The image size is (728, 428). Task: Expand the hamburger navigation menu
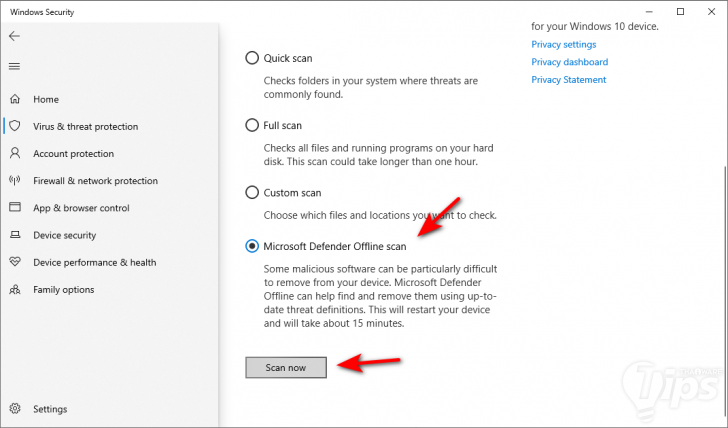point(14,66)
